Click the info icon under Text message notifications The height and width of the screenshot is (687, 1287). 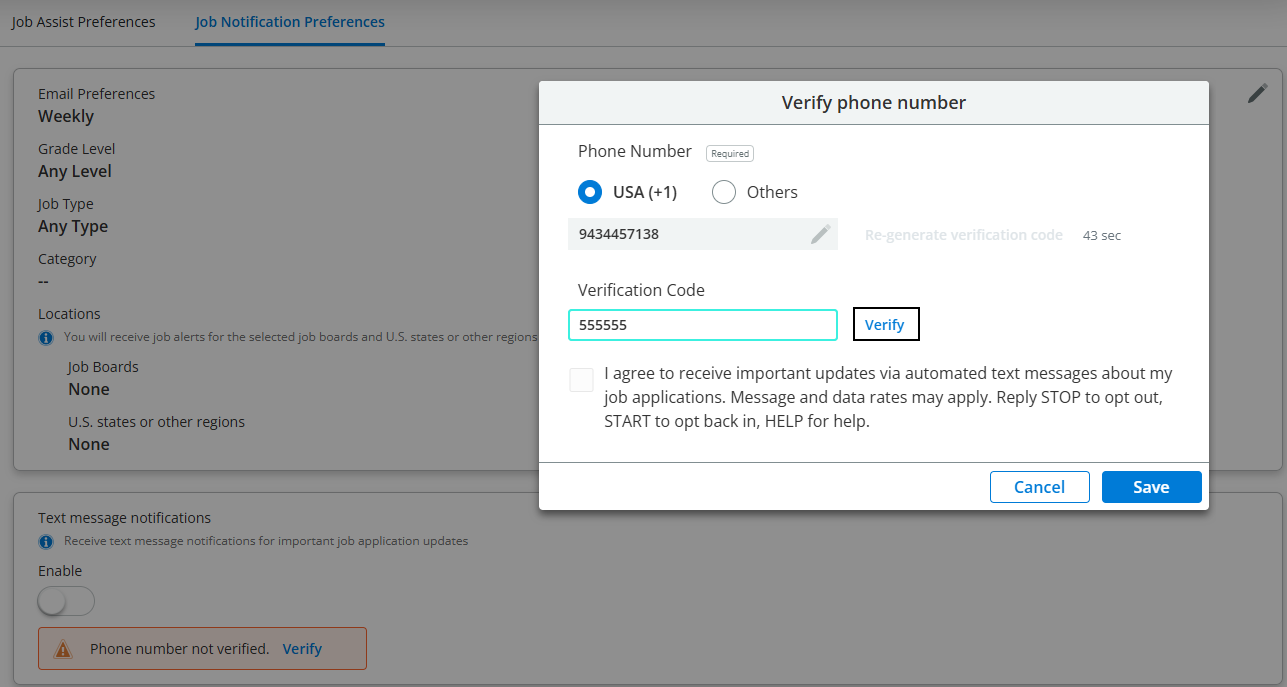pos(46,542)
